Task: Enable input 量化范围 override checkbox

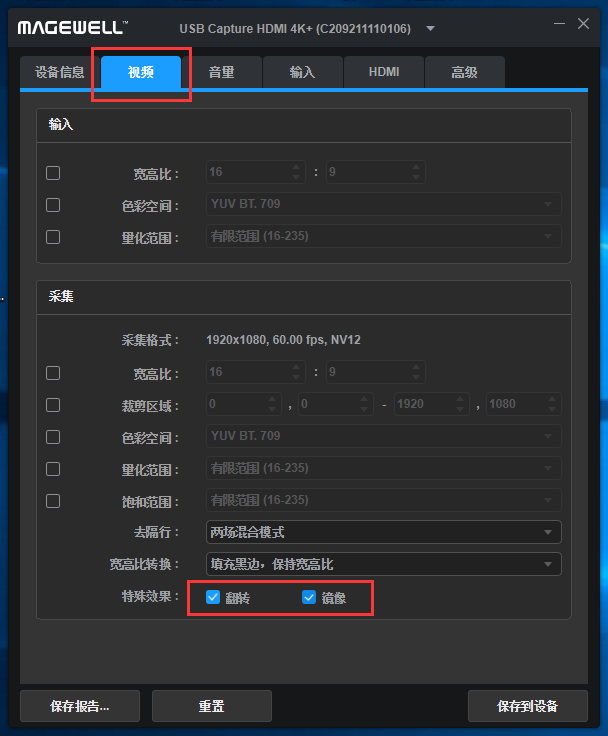Action: (x=53, y=237)
